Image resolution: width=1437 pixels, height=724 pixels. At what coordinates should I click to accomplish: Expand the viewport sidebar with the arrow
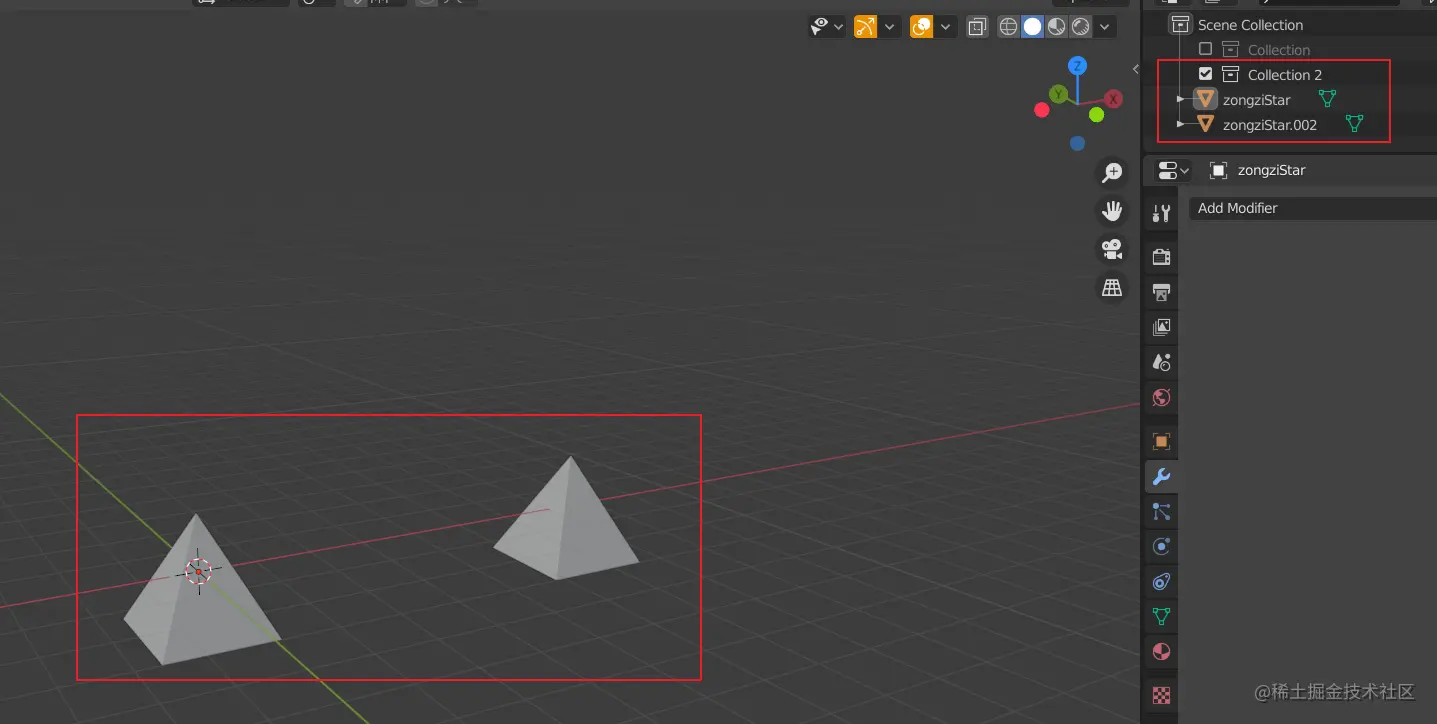(x=1135, y=69)
